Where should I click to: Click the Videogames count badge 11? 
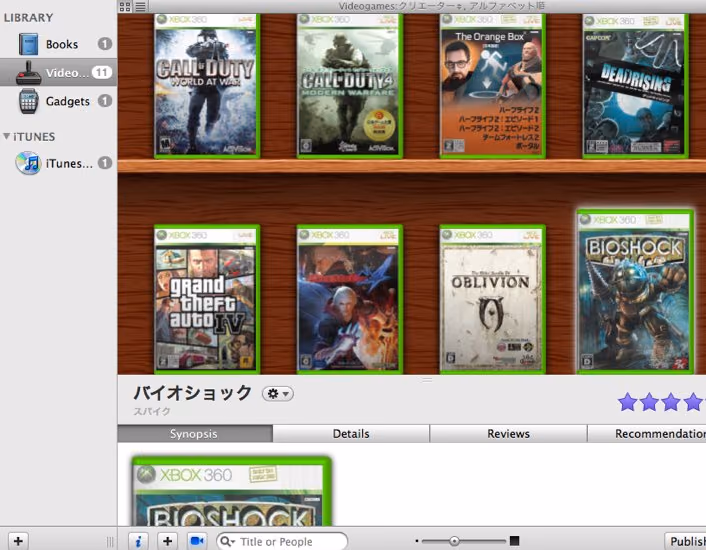(x=102, y=72)
